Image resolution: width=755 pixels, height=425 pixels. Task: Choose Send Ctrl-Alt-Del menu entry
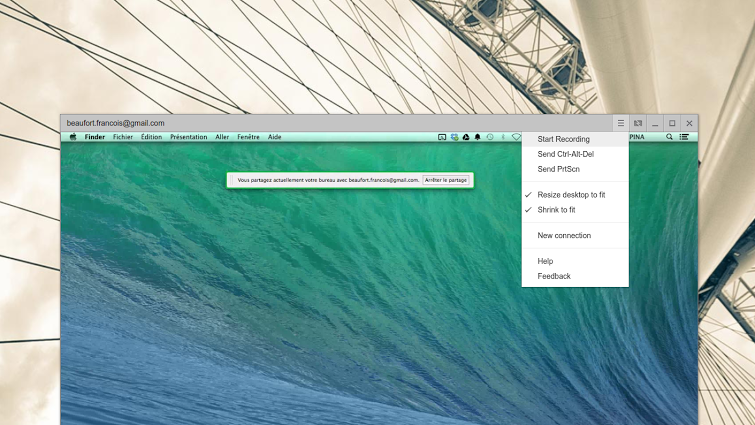pos(565,154)
